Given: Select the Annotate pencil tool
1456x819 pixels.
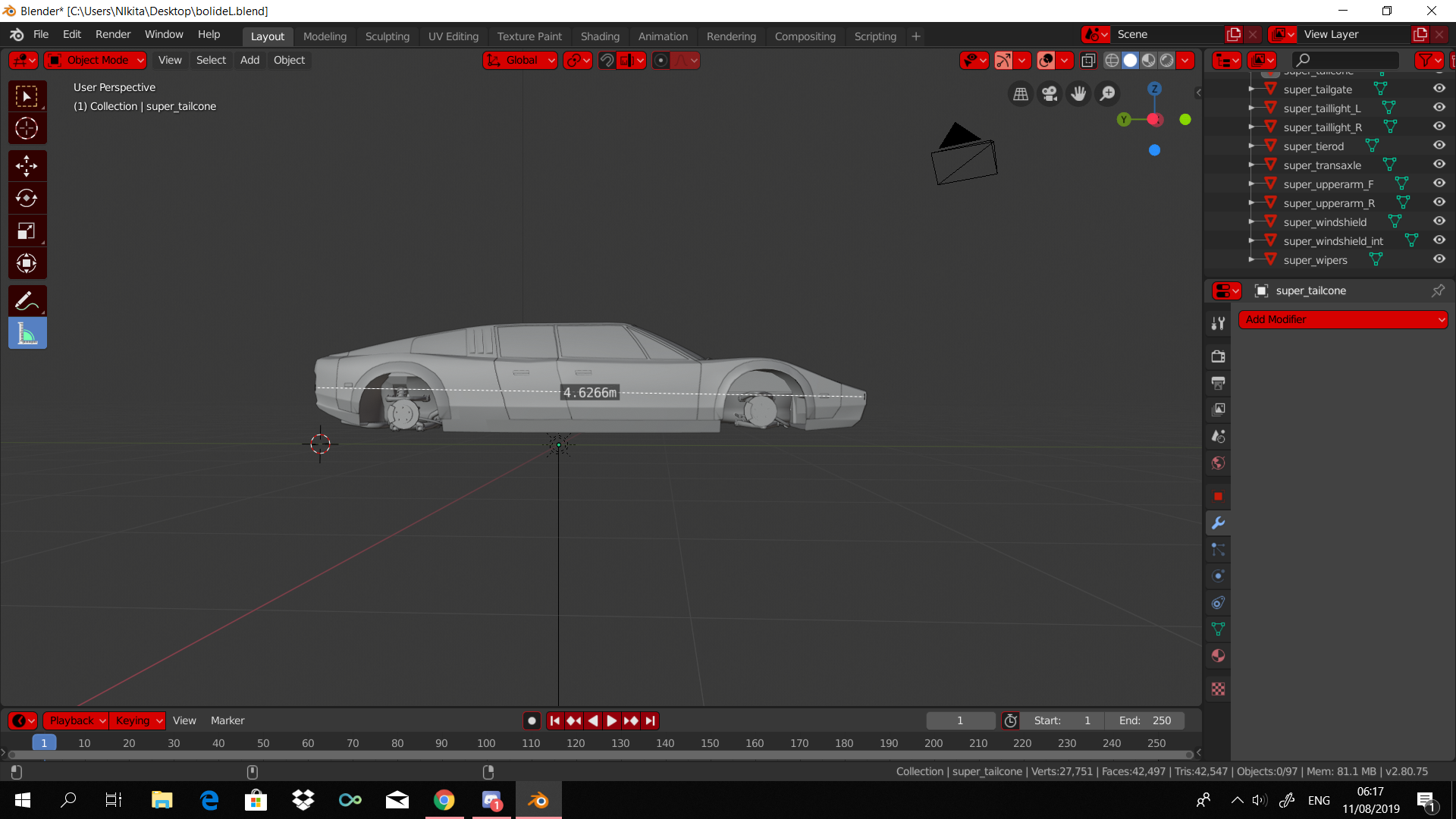Looking at the screenshot, I should click(27, 301).
